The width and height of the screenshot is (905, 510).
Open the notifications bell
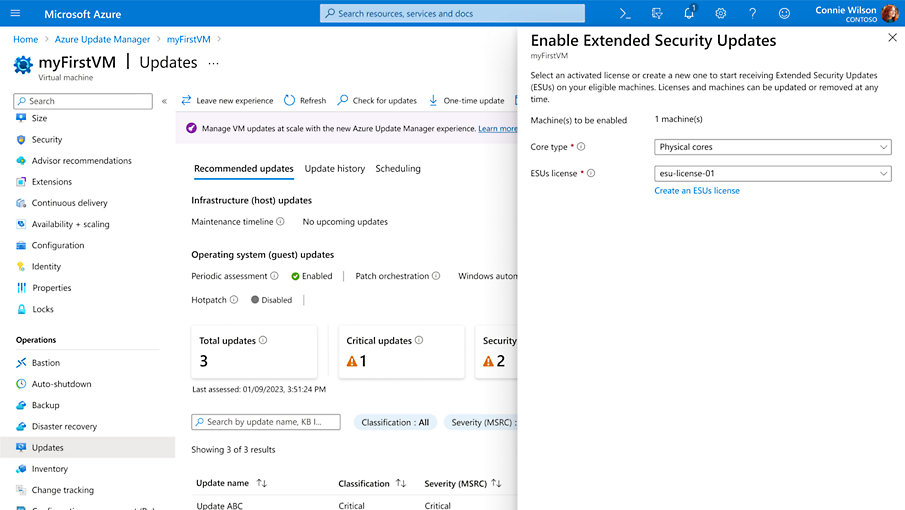689,14
